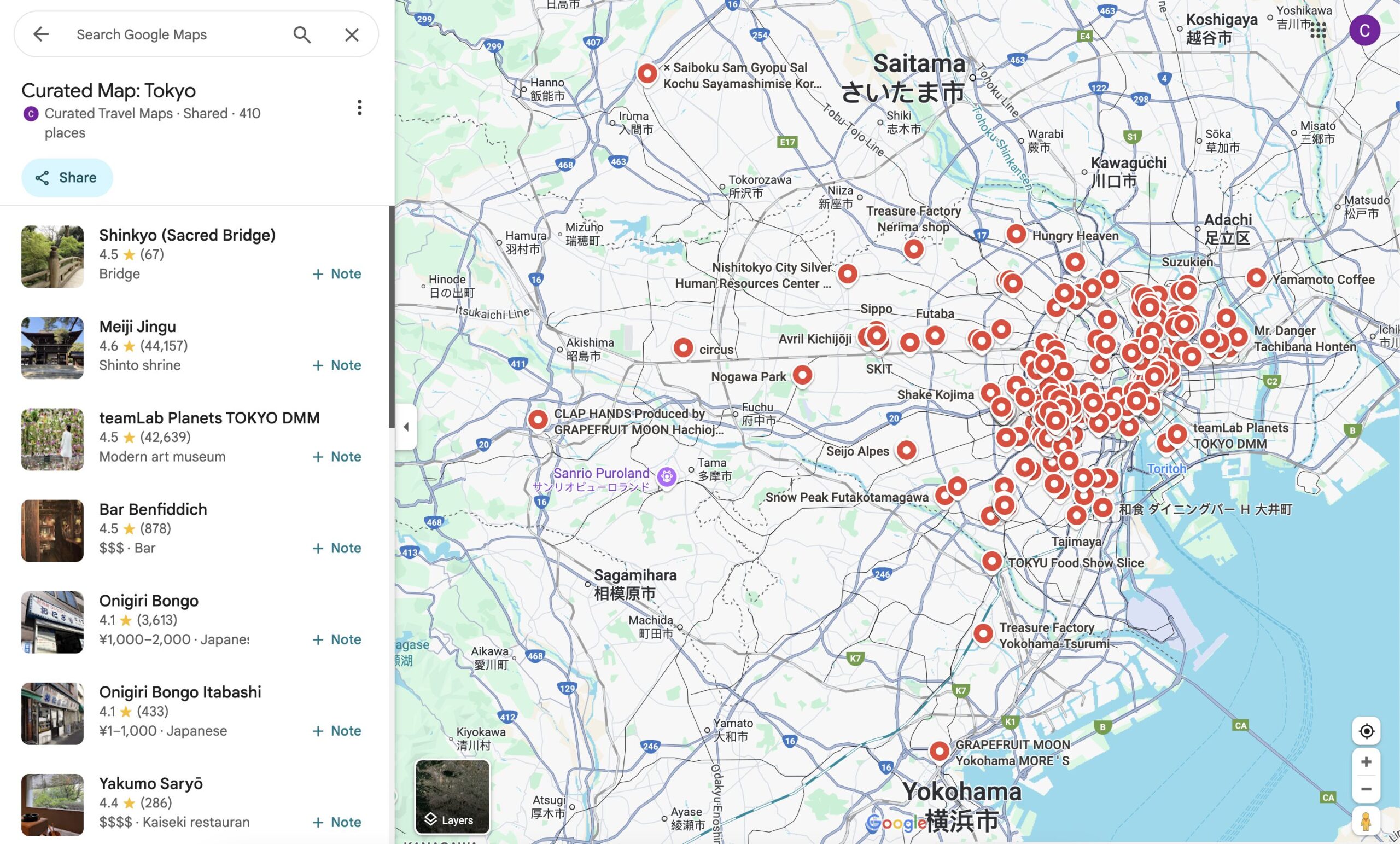The width and height of the screenshot is (1400, 844).
Task: Add note to Shinkyo (Sacred Bridge)
Action: coord(337,274)
